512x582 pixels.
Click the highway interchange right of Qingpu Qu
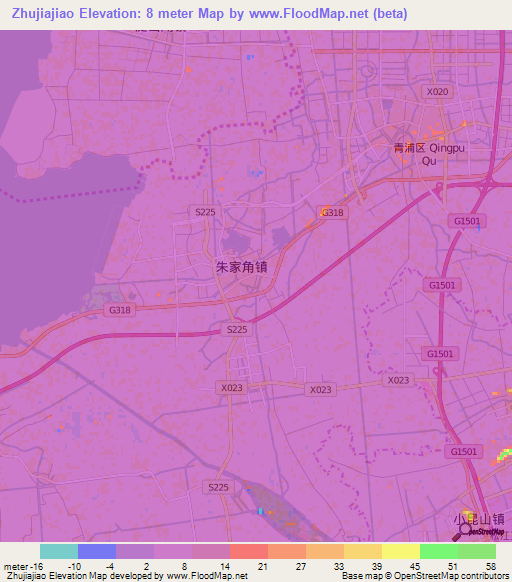486,184
